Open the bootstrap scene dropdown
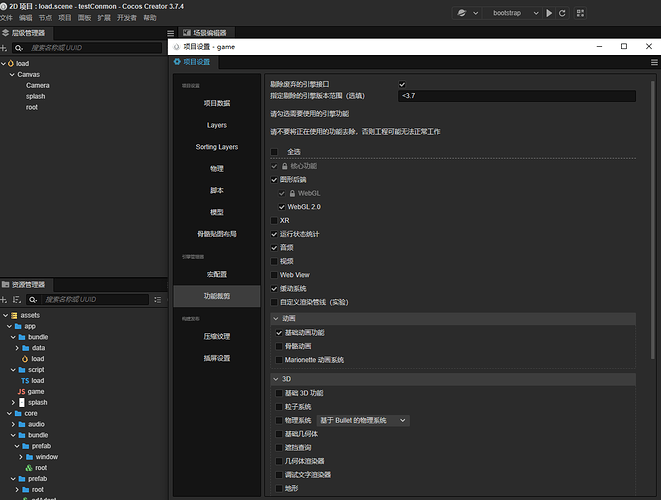The width and height of the screenshot is (661, 500). (515, 13)
